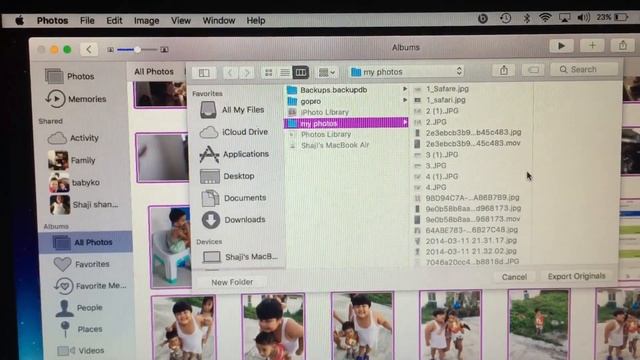The image size is (640, 360).
Task: Select Downloads in Favorites
Action: point(233,220)
